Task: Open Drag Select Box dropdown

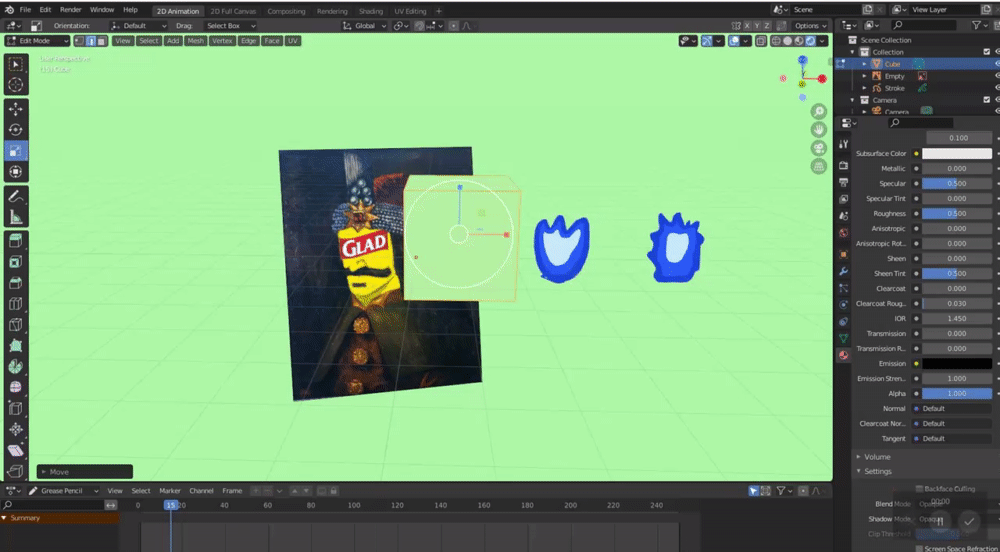Action: pyautogui.click(x=230, y=26)
